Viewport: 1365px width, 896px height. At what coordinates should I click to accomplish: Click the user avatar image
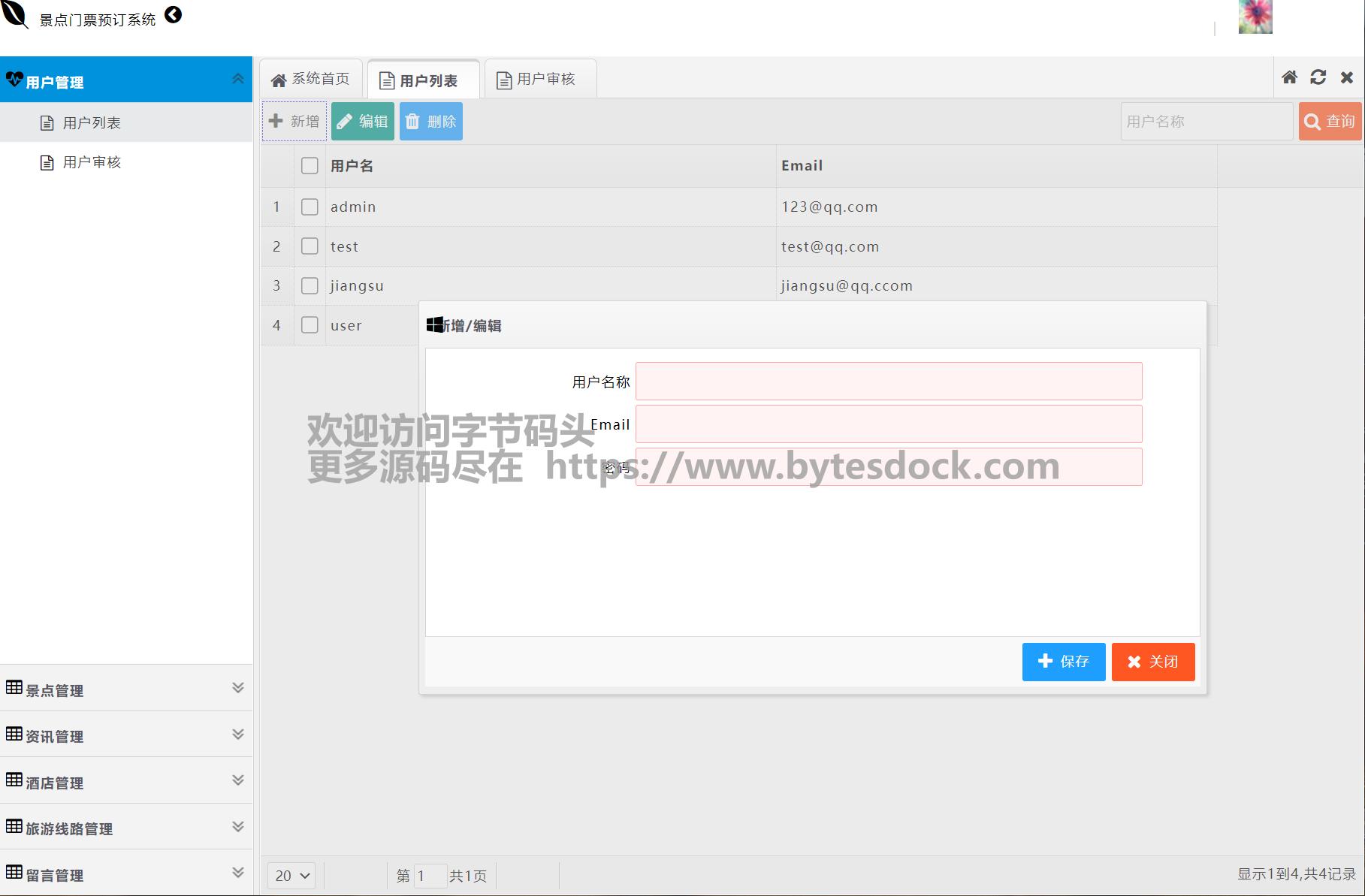[x=1255, y=17]
